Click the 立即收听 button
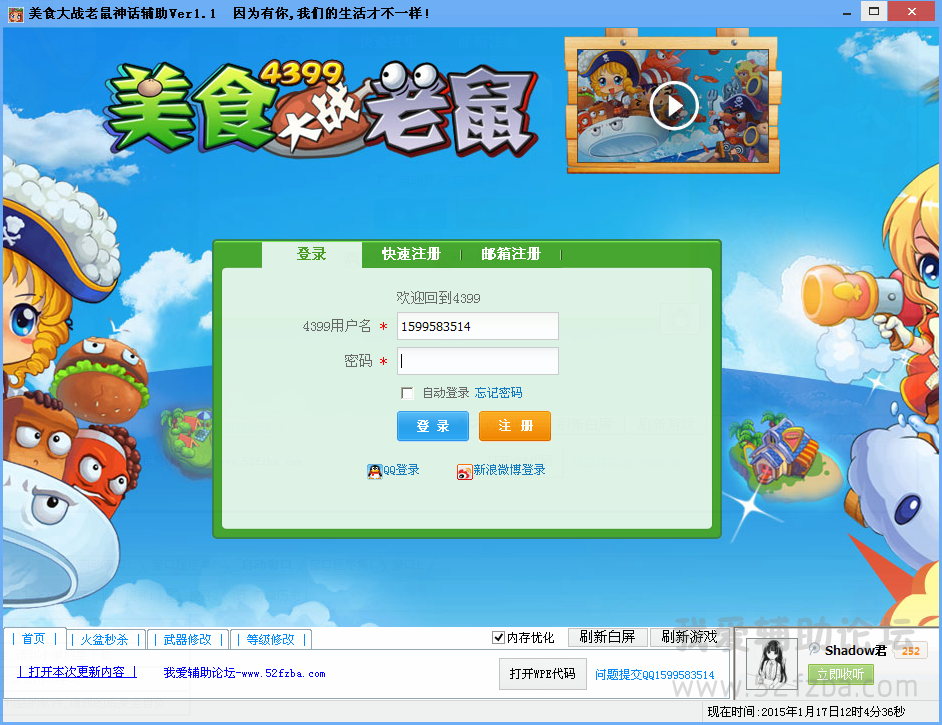 coord(840,675)
